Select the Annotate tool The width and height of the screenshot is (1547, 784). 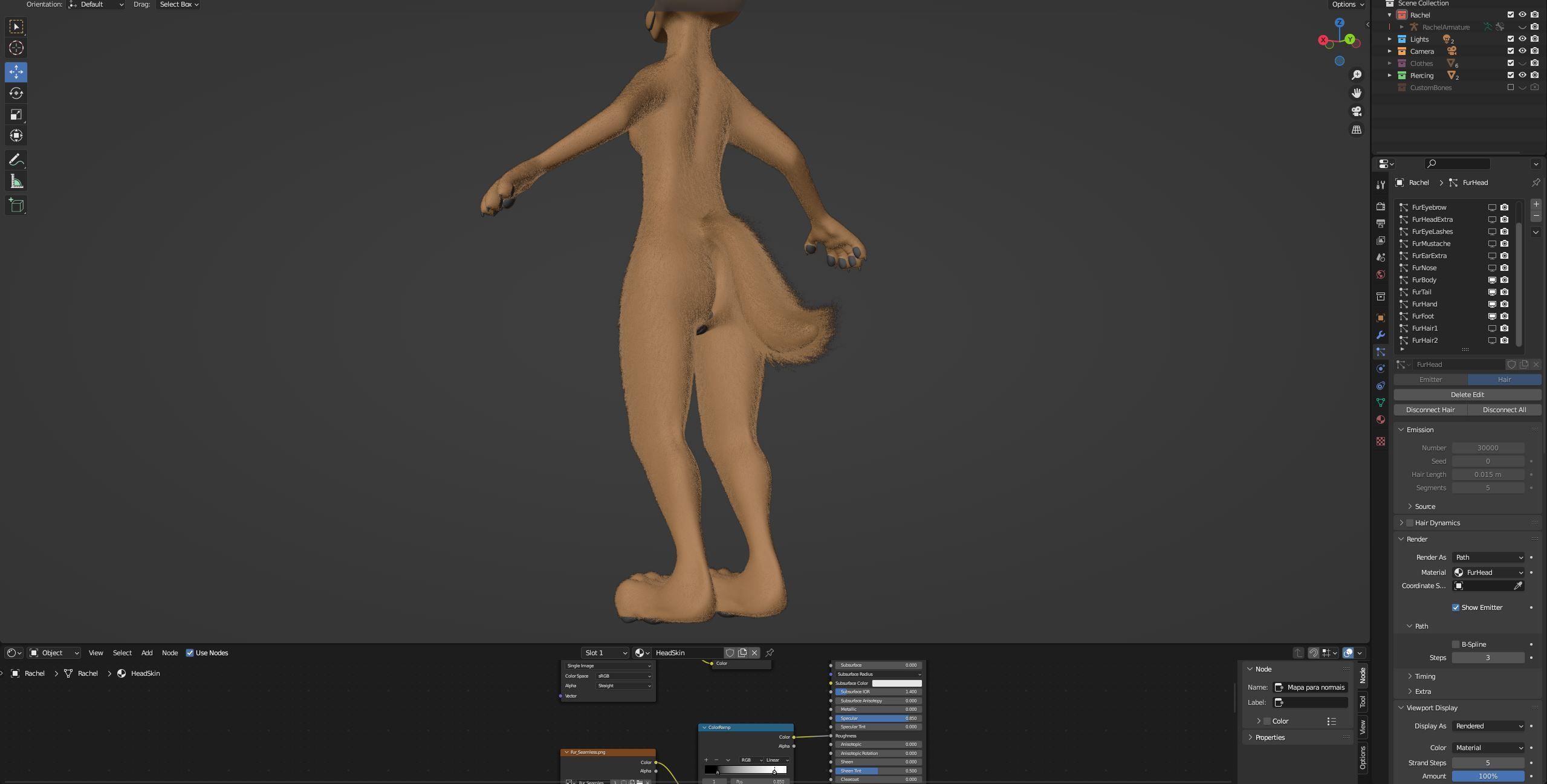pyautogui.click(x=16, y=160)
